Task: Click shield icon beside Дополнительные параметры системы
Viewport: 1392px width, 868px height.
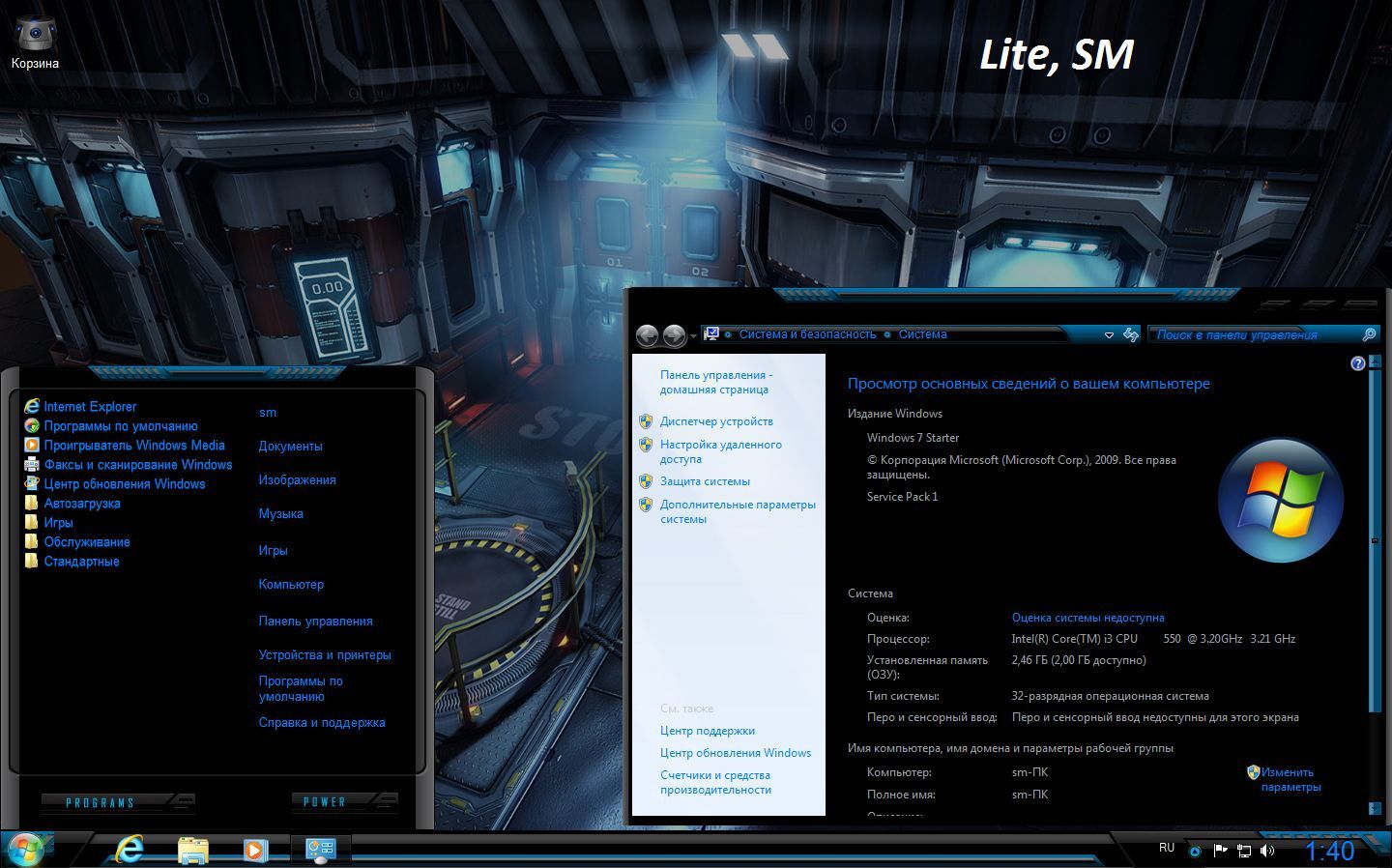Action: [646, 505]
